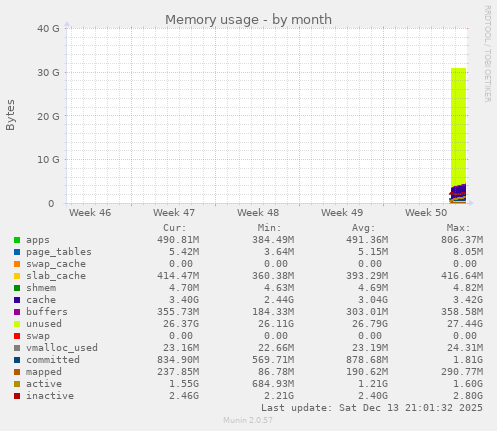Screen dimensions: 497x431
Task: Click the Week 46 axis label
Action: 90,213
